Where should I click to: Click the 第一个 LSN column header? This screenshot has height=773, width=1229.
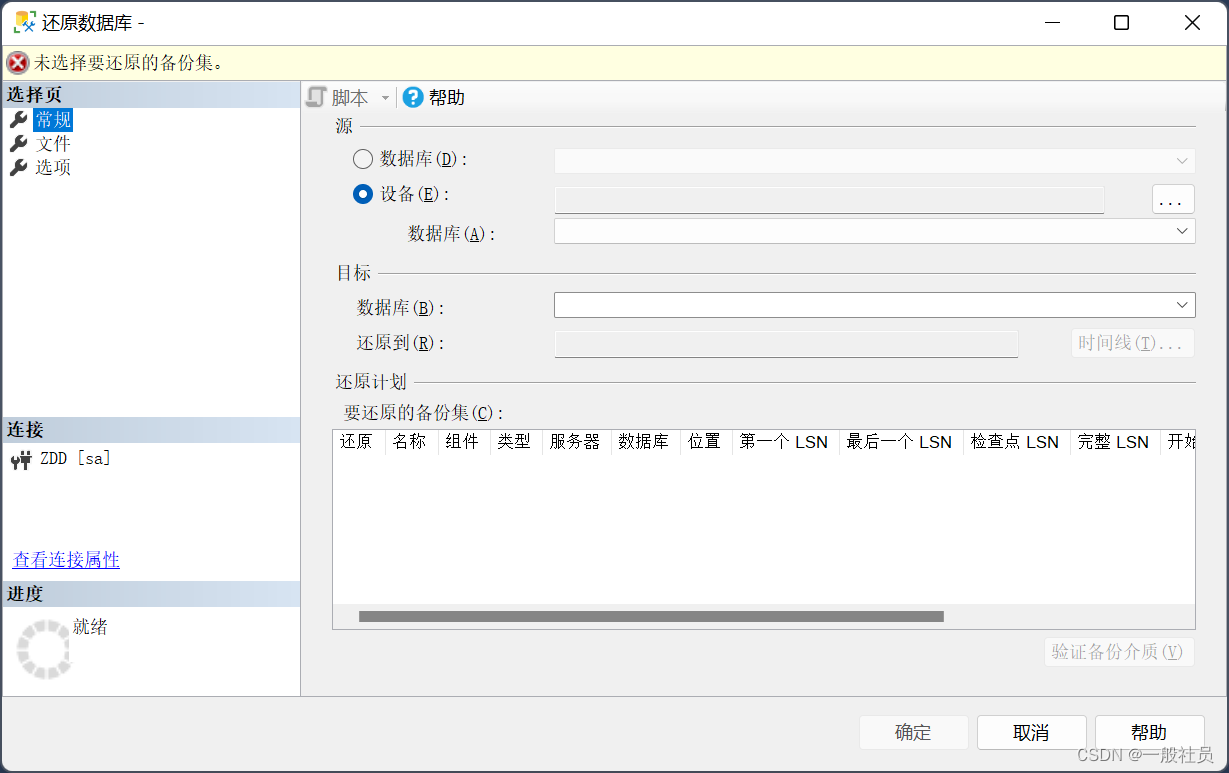pyautogui.click(x=786, y=442)
